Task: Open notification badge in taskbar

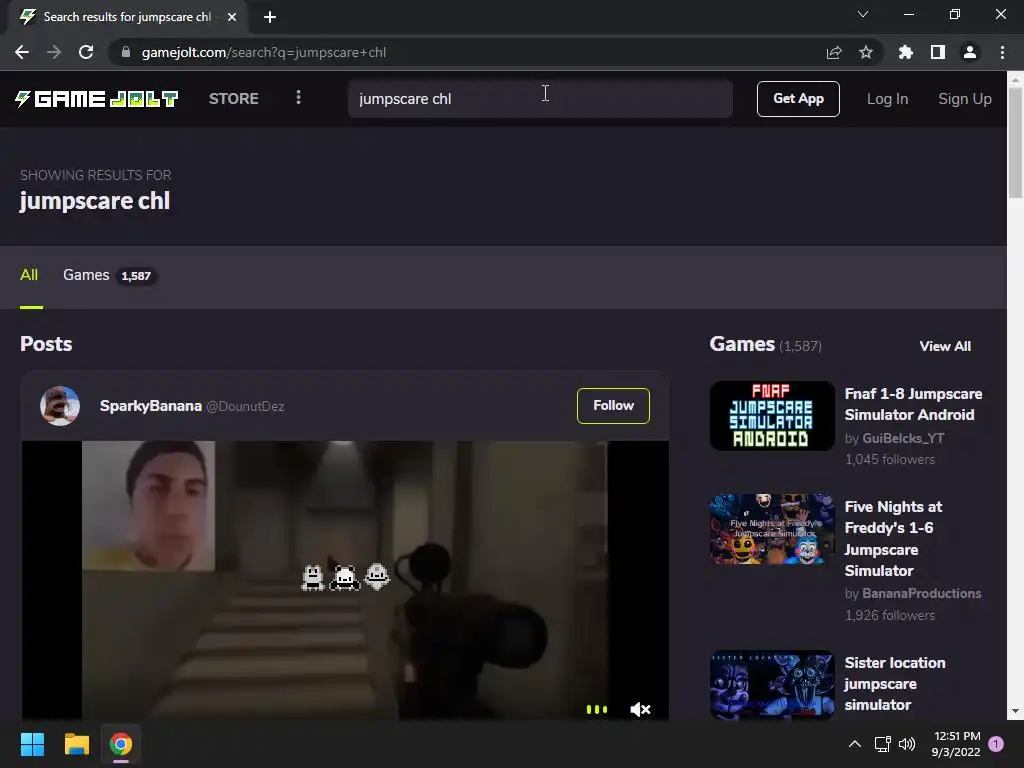Action: [996, 744]
